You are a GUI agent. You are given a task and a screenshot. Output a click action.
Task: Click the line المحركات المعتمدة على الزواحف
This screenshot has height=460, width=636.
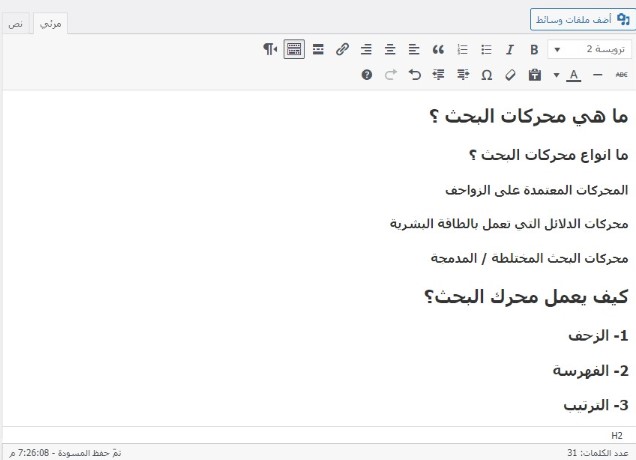pyautogui.click(x=537, y=190)
